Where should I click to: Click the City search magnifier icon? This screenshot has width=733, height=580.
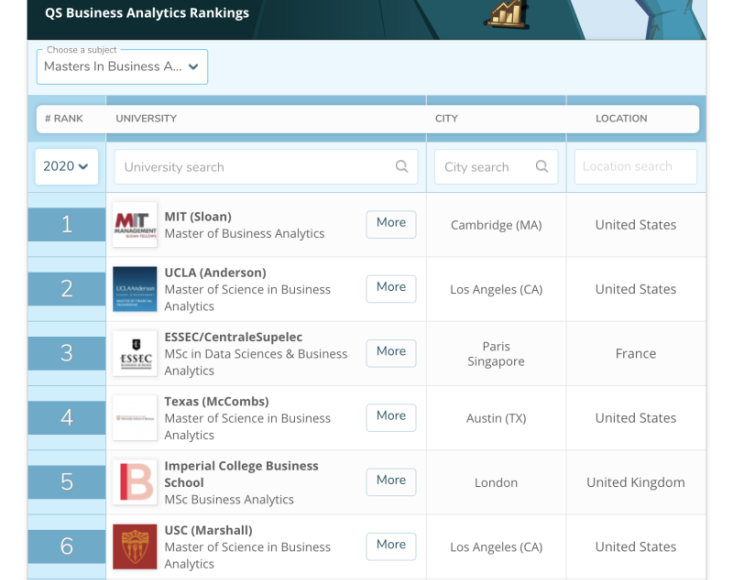[541, 166]
